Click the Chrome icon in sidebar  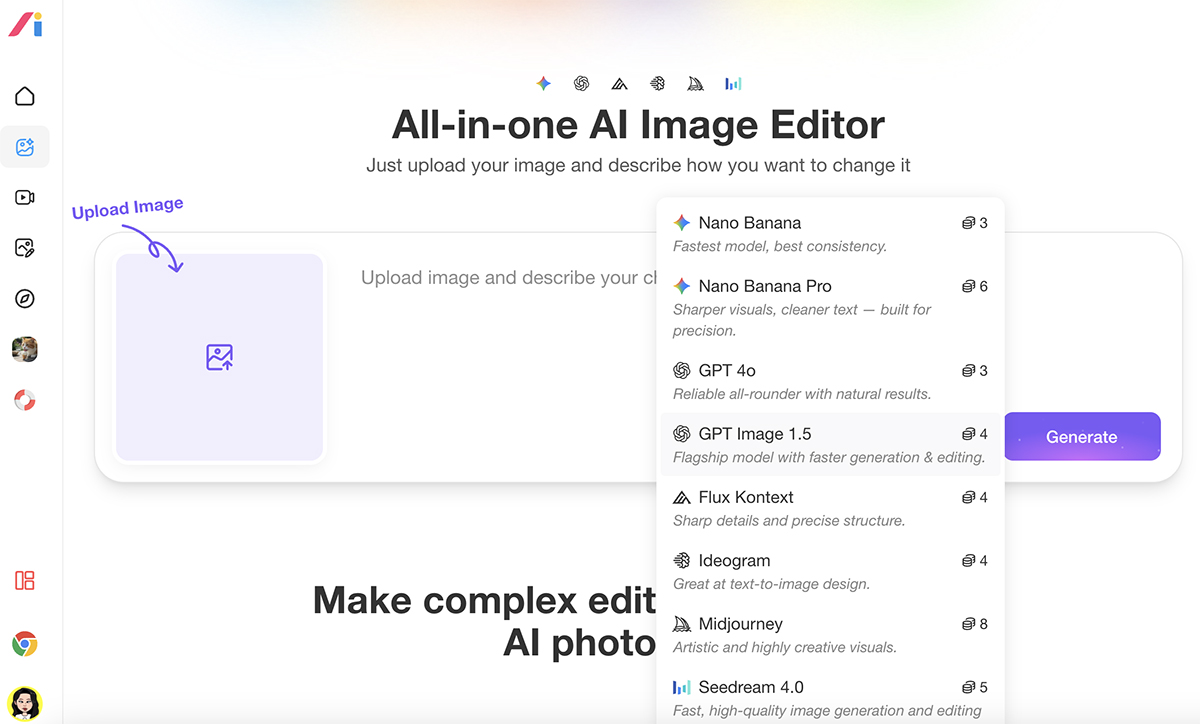pyautogui.click(x=25, y=644)
